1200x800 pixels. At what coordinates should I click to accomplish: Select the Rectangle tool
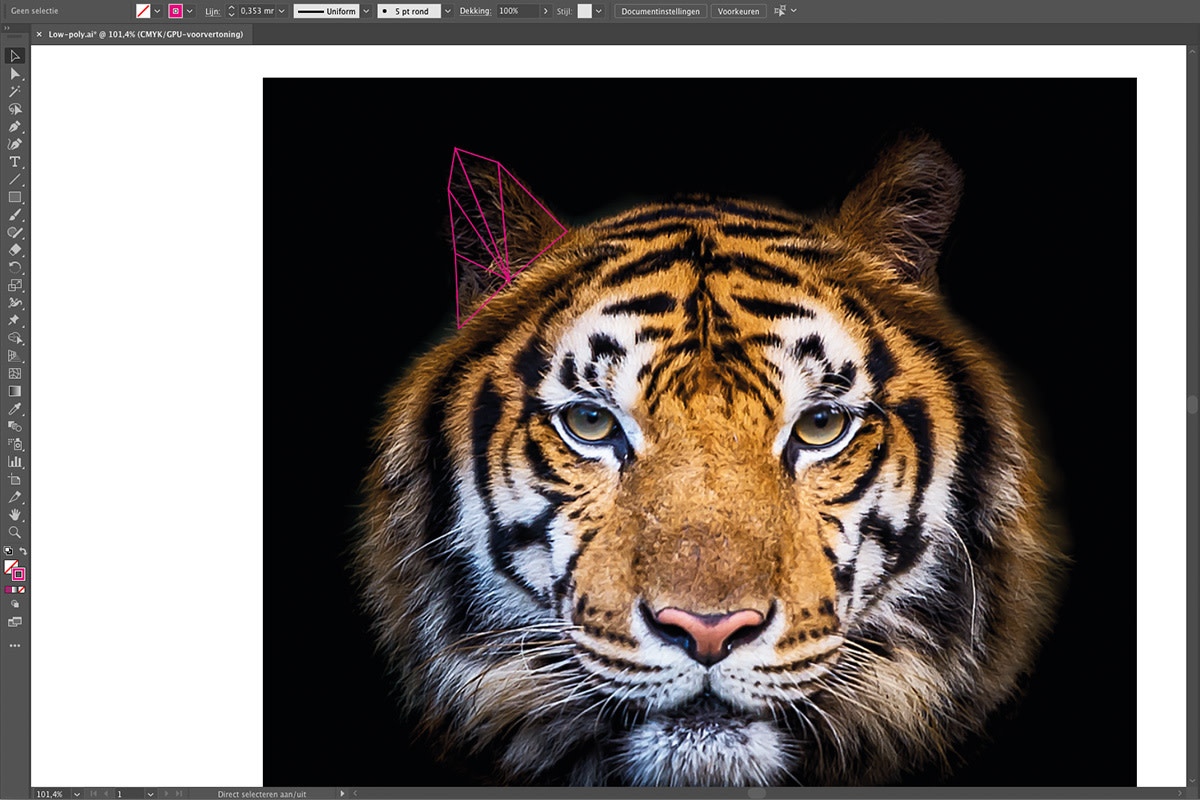[15, 197]
